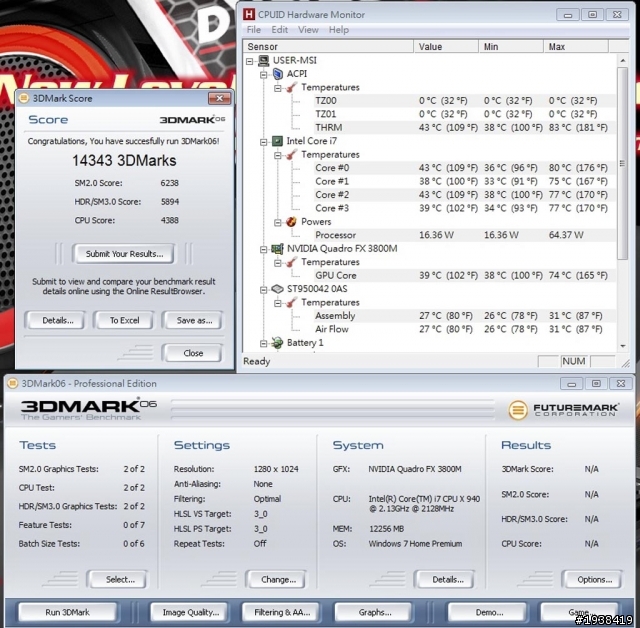Click the ST950042 0AS hard drive icon
The image size is (640, 628).
278,289
